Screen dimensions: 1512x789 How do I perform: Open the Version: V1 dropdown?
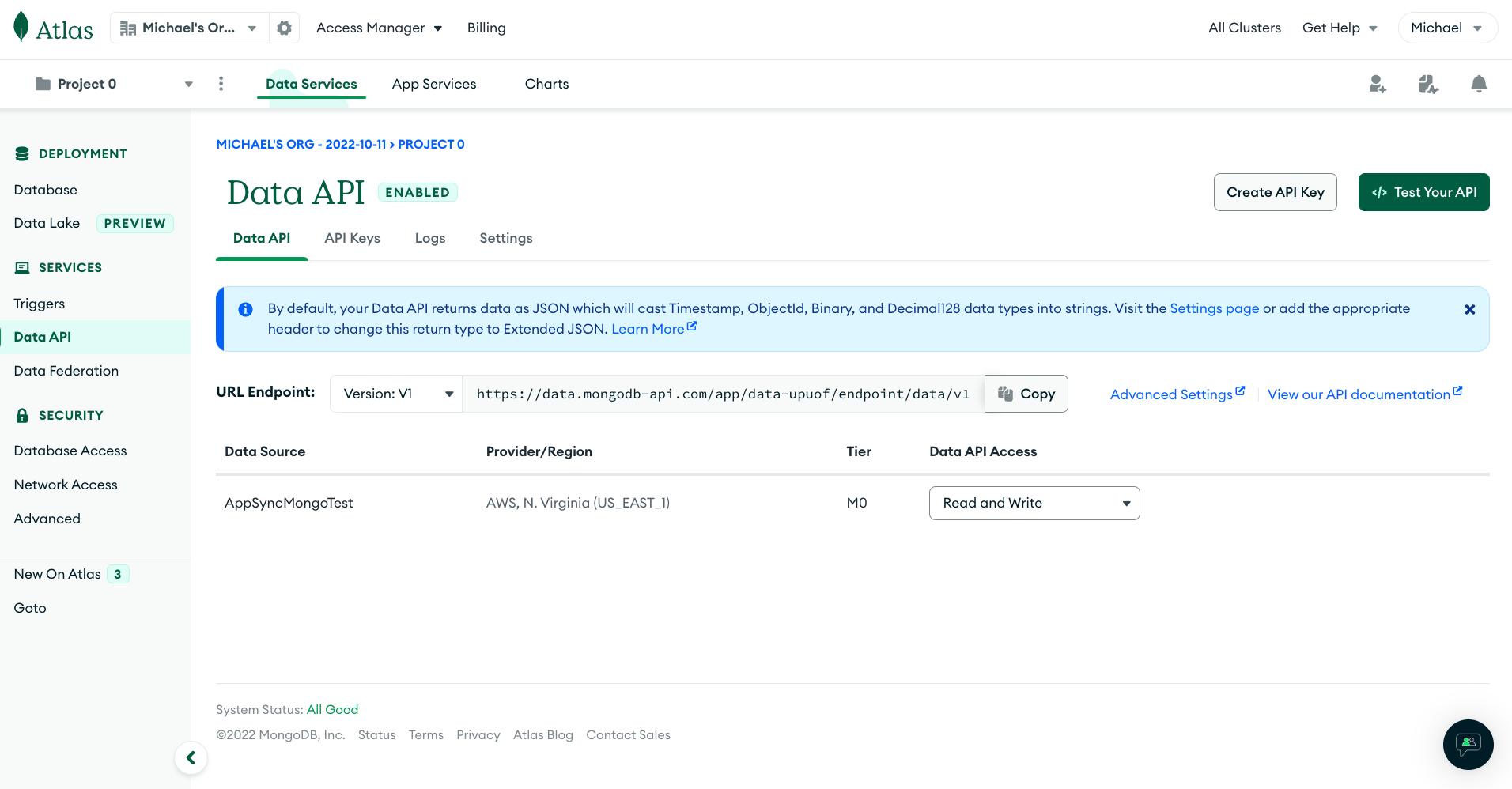[396, 394]
